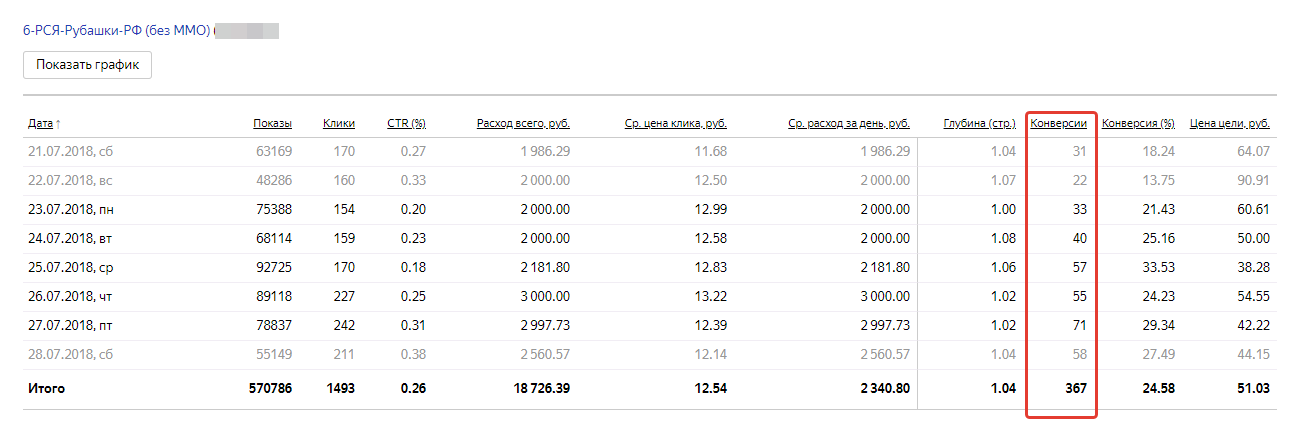Click the sort arrow next to Дата
The height and width of the screenshot is (443, 1295).
tap(58, 123)
